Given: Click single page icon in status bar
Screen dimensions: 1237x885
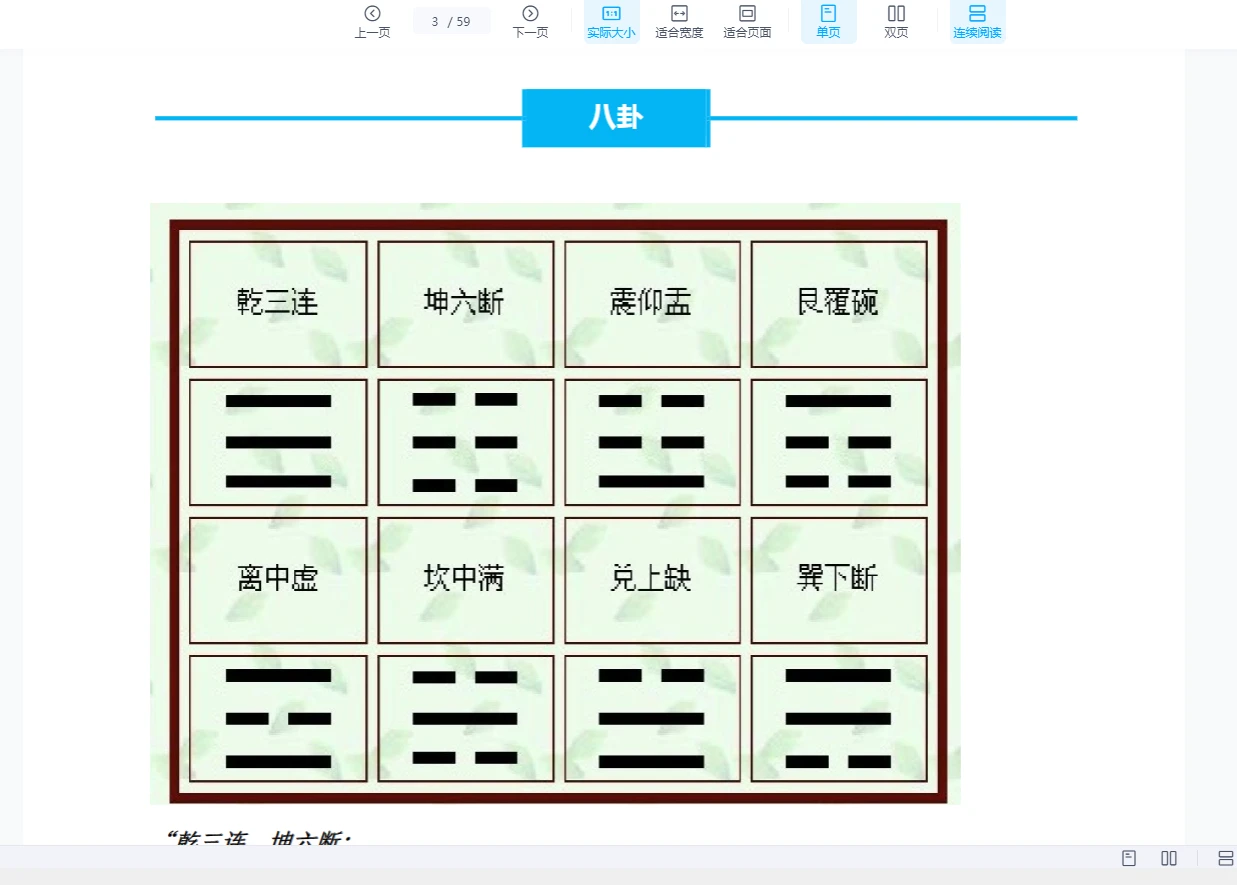Looking at the screenshot, I should pyautogui.click(x=1129, y=858).
